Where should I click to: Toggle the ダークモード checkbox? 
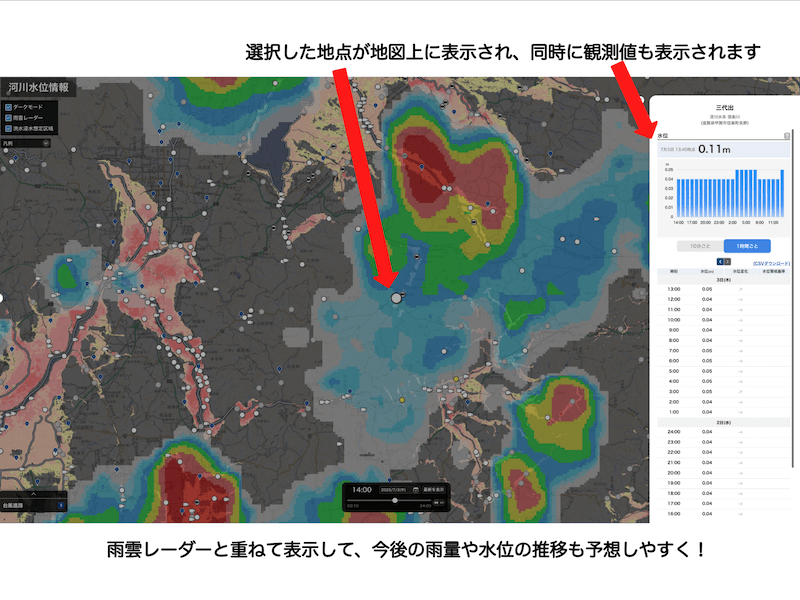(x=9, y=106)
